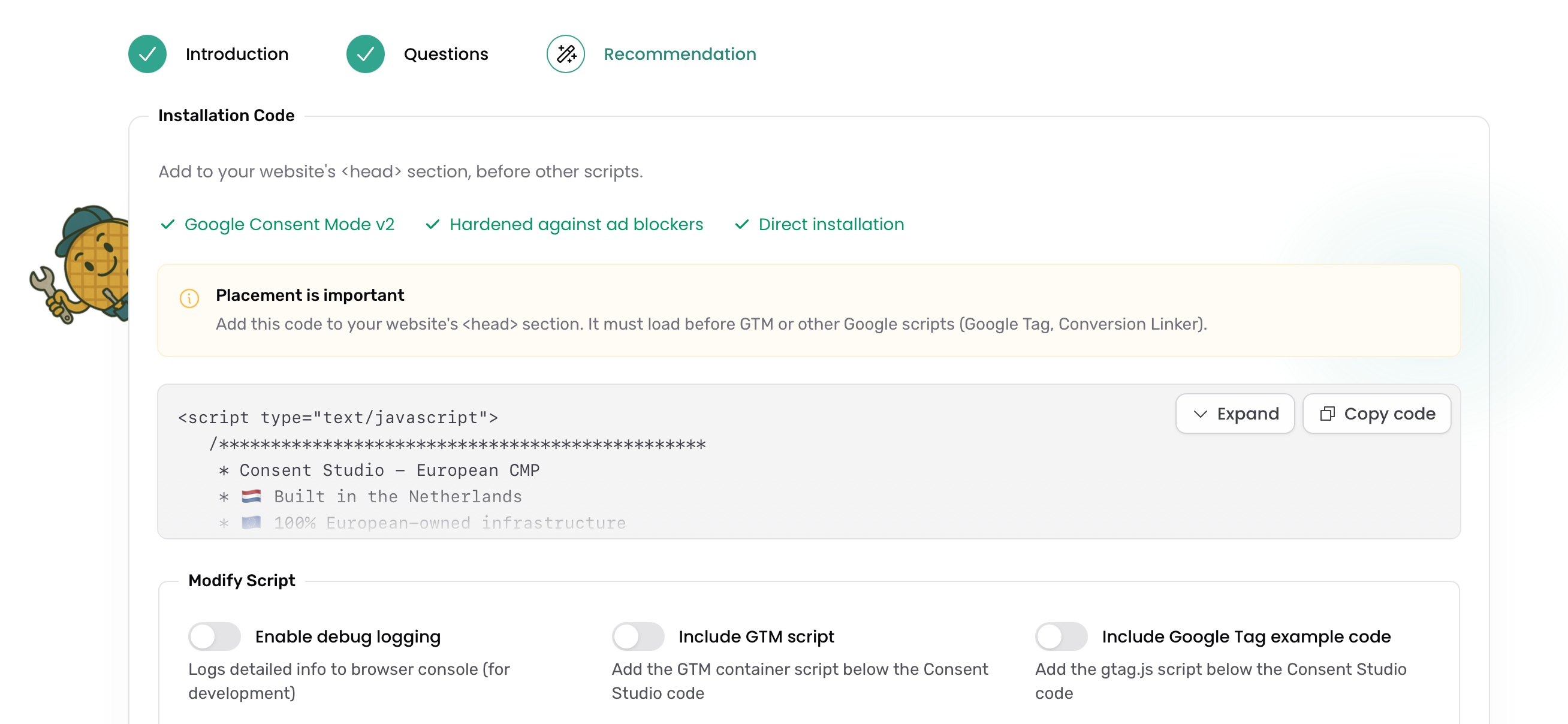Image resolution: width=1568 pixels, height=724 pixels.
Task: Click the must load before GTM notice text
Action: [x=711, y=324]
